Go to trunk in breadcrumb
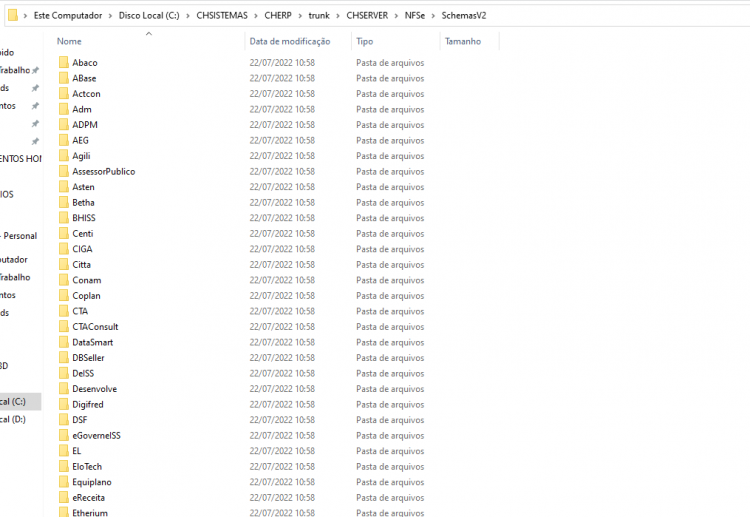Screen dimensions: 750x517 coord(319,15)
